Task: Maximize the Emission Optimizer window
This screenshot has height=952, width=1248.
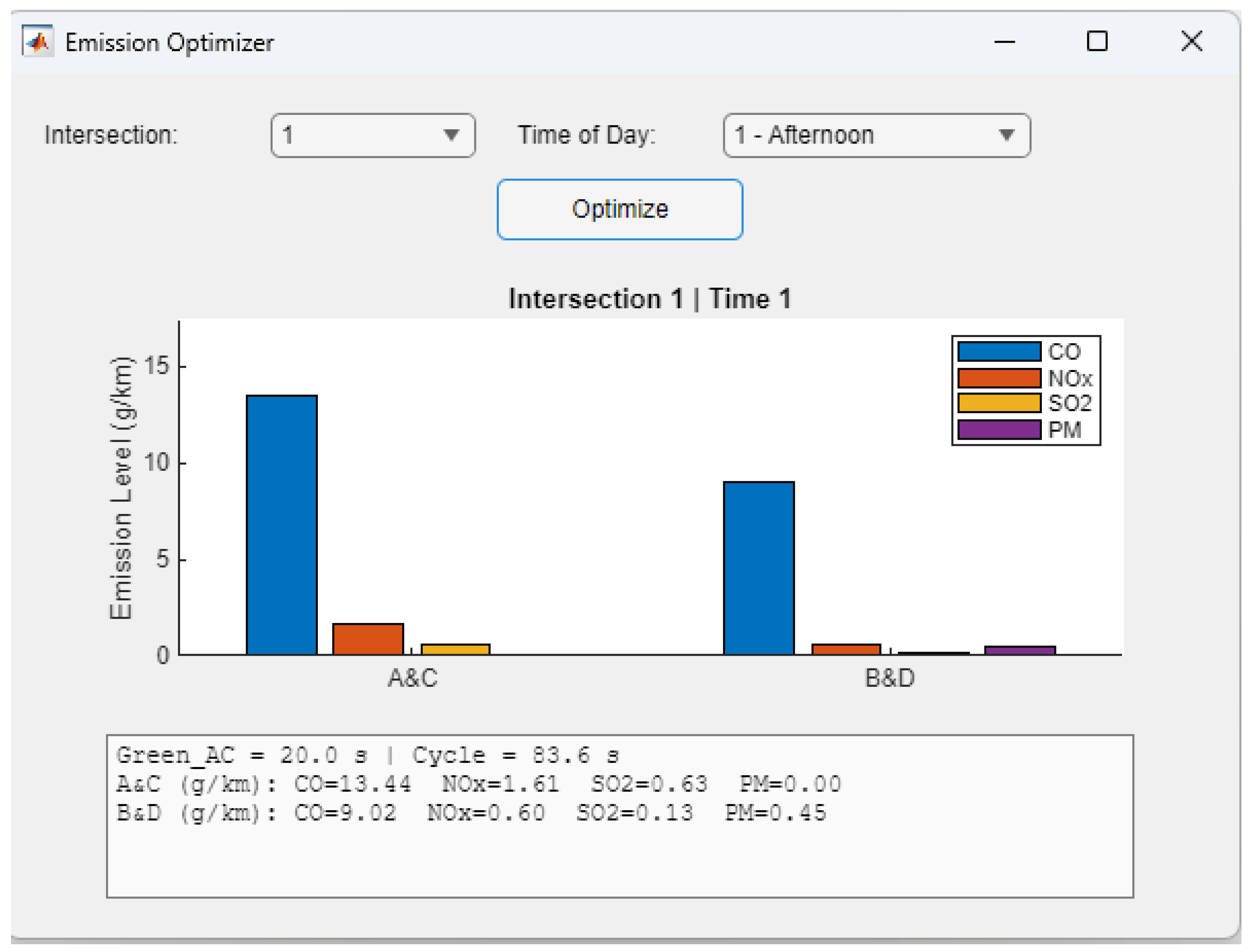Action: pyautogui.click(x=1097, y=42)
